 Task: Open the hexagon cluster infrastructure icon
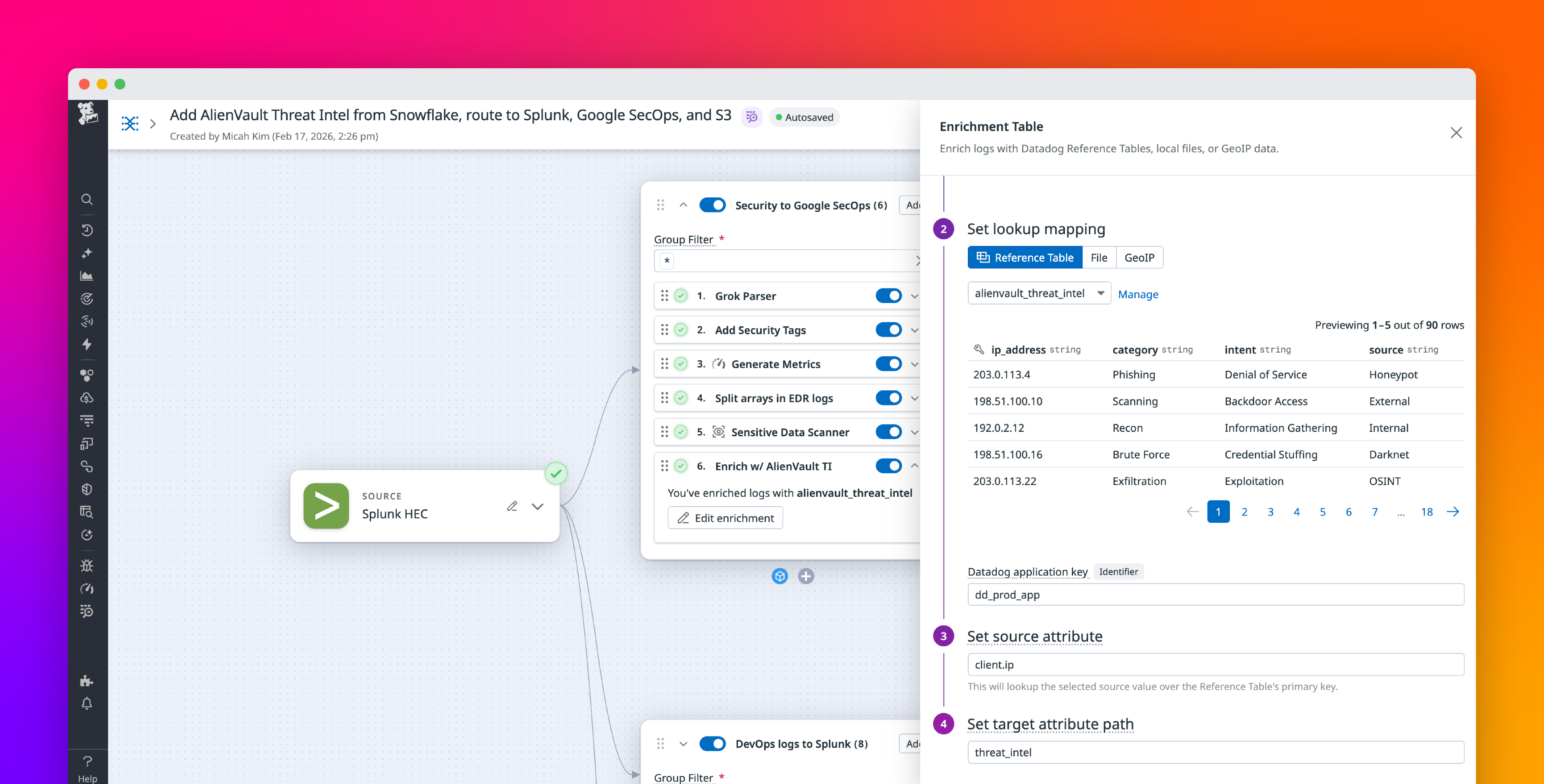pyautogui.click(x=87, y=375)
